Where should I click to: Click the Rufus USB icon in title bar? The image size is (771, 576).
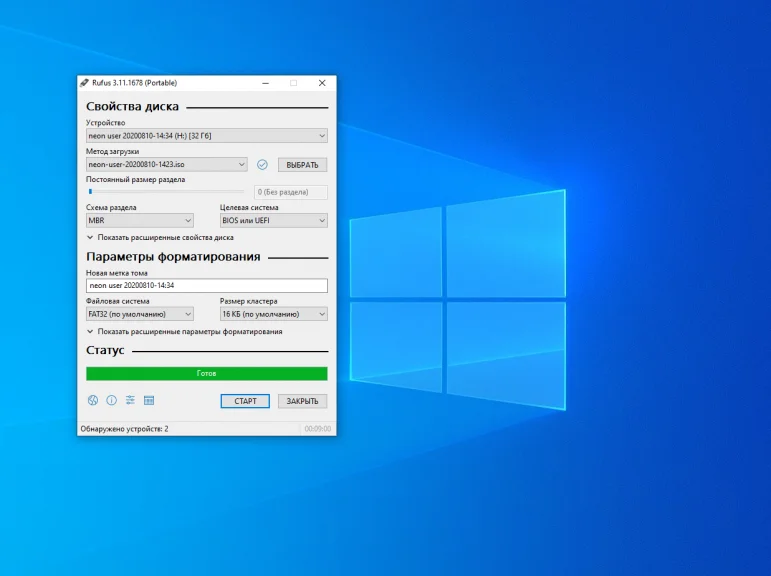(x=85, y=83)
